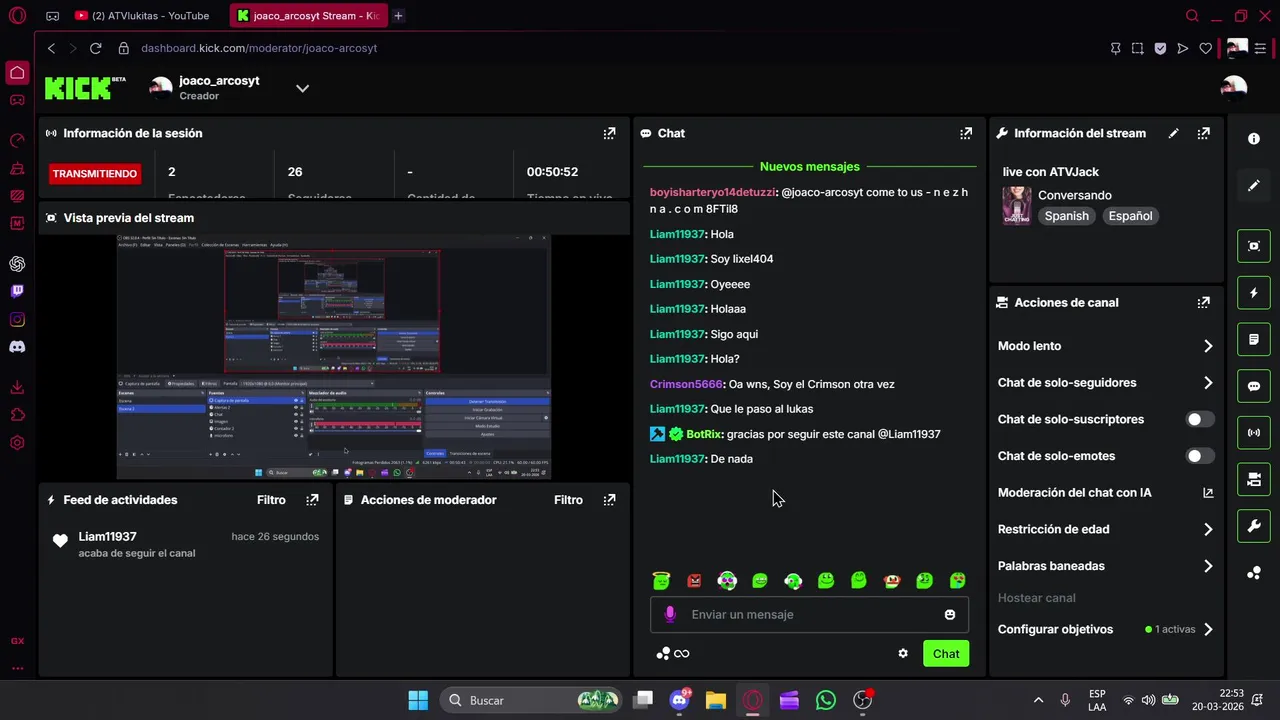Send message with the Chat button

pos(946,654)
